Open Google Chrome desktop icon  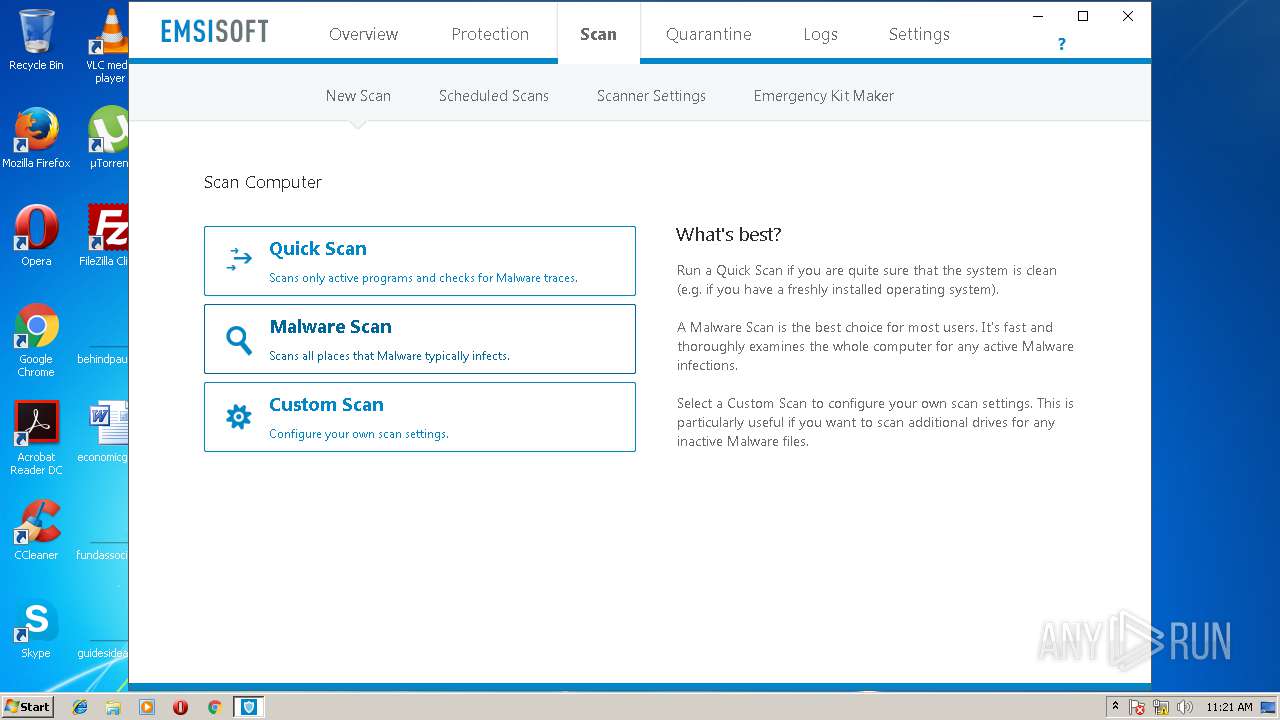(x=36, y=340)
